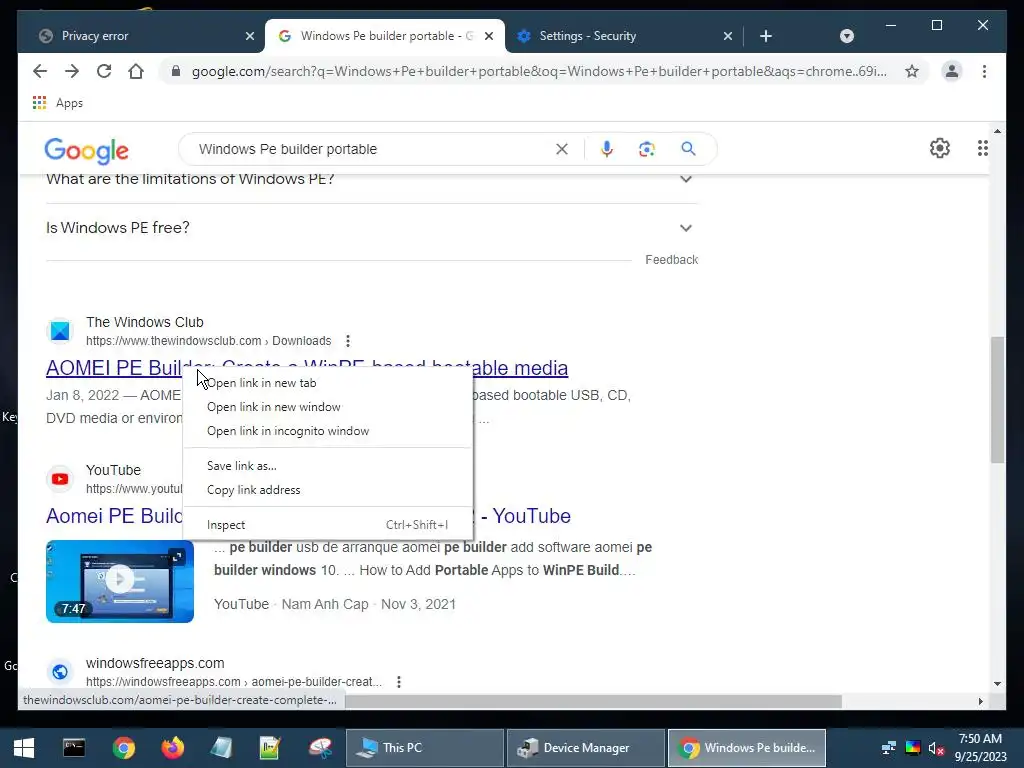
Task: Switch to the This PC window
Action: point(424,748)
